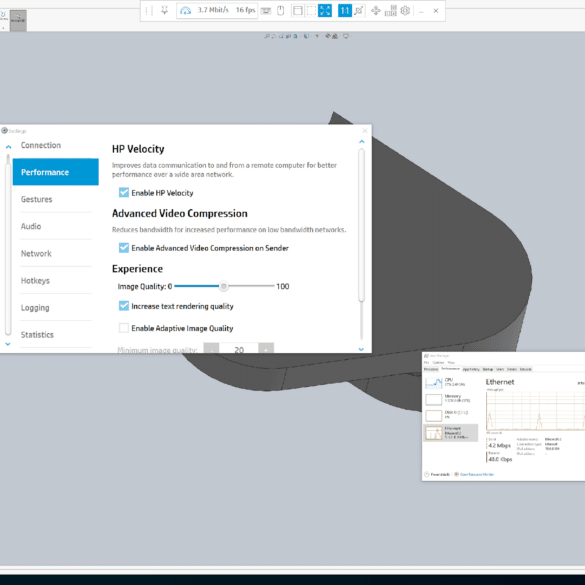Switch to Processes tab in Task Manager
585x585 pixels.
pos(431,369)
